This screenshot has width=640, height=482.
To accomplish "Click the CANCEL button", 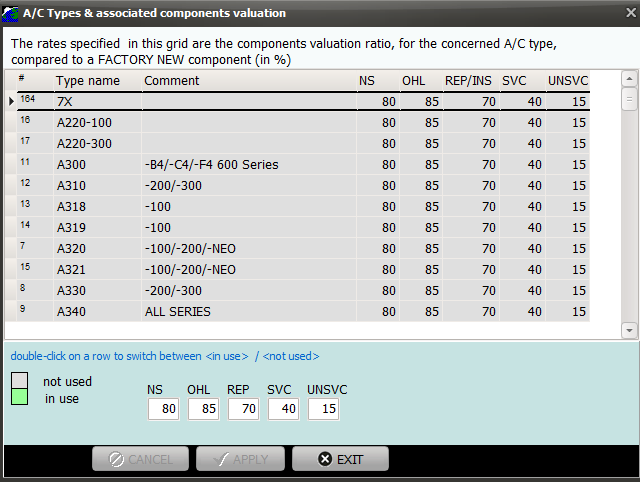I will [x=140, y=459].
